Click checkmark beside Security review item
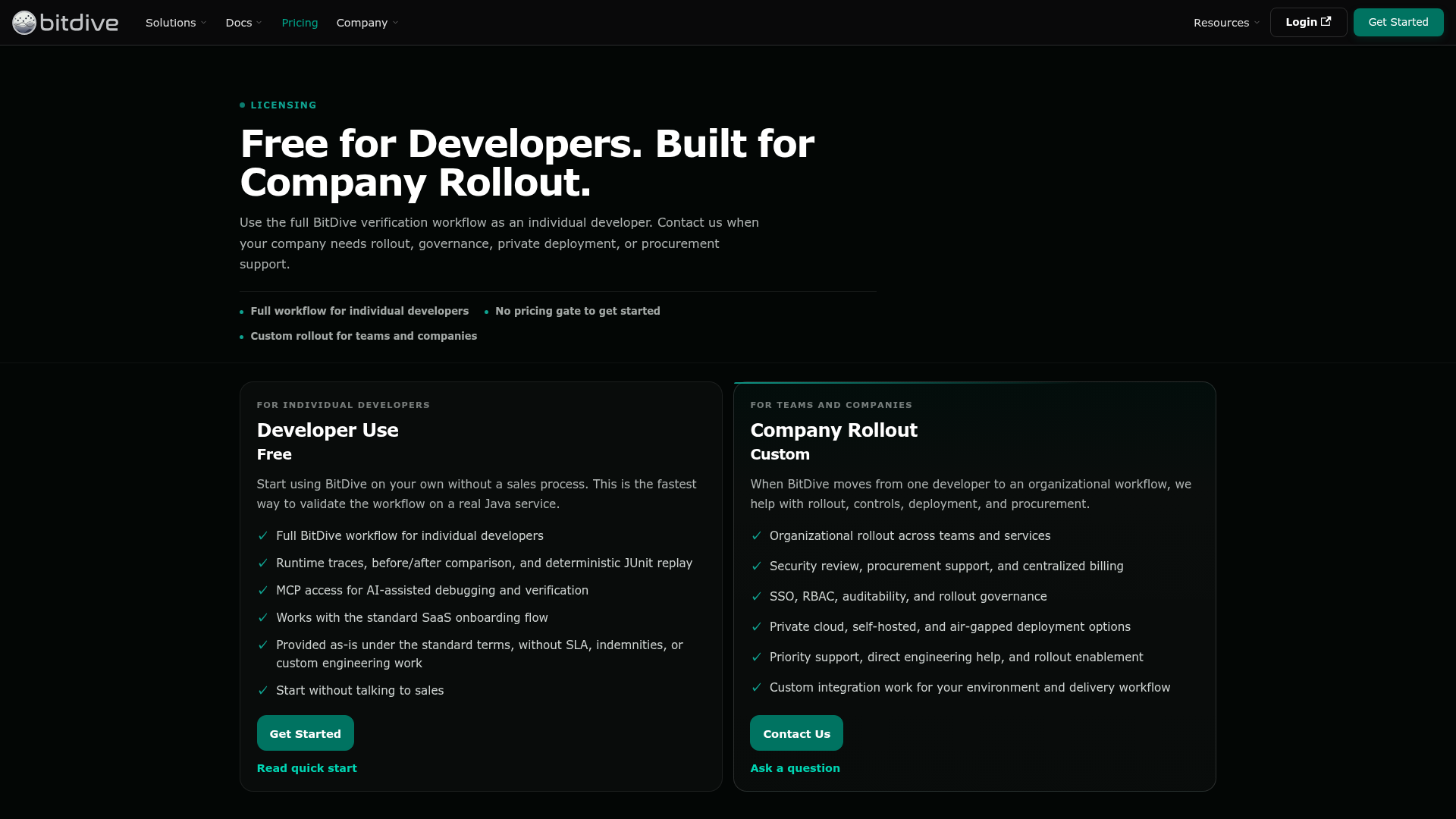This screenshot has height=819, width=1456. pos(756,566)
